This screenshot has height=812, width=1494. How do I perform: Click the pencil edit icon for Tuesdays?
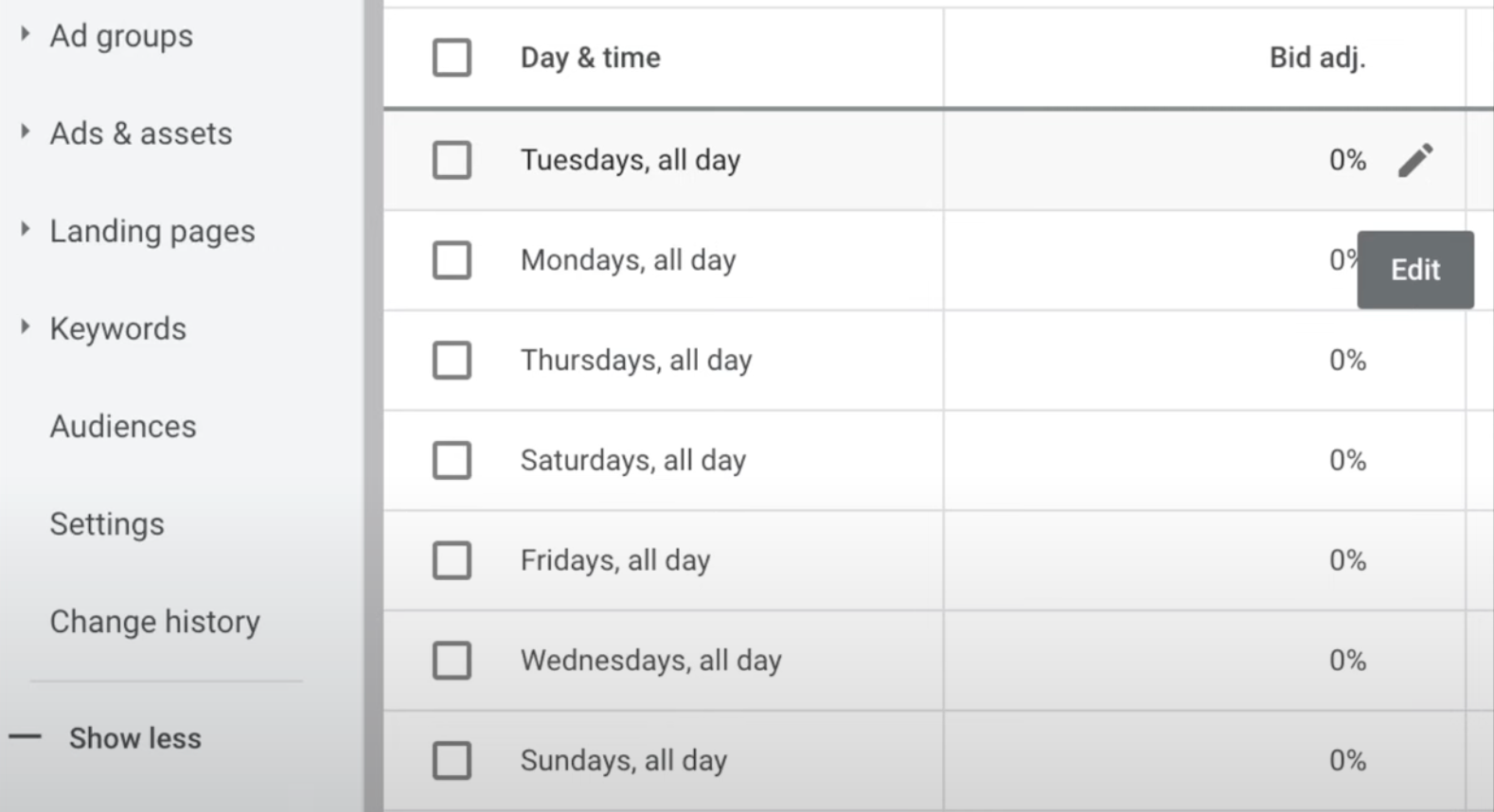(x=1415, y=160)
